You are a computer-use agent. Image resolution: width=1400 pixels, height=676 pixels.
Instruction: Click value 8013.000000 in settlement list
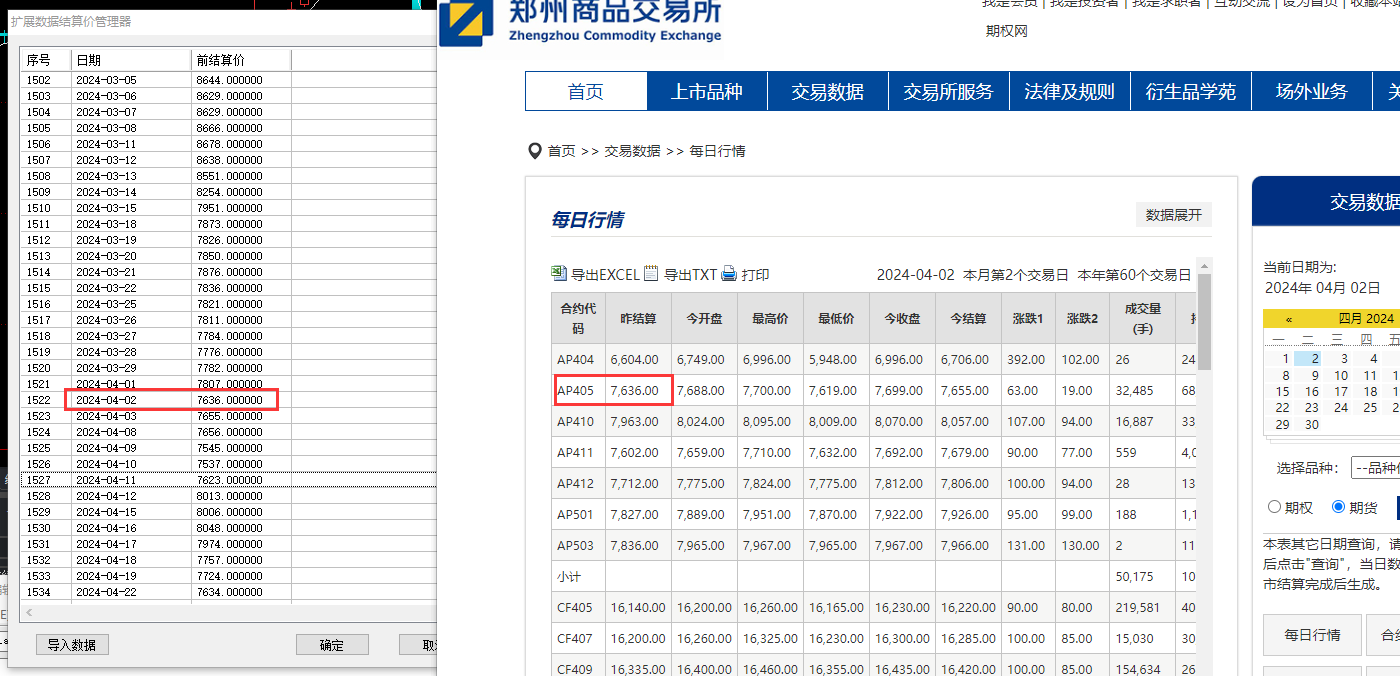(x=229, y=496)
